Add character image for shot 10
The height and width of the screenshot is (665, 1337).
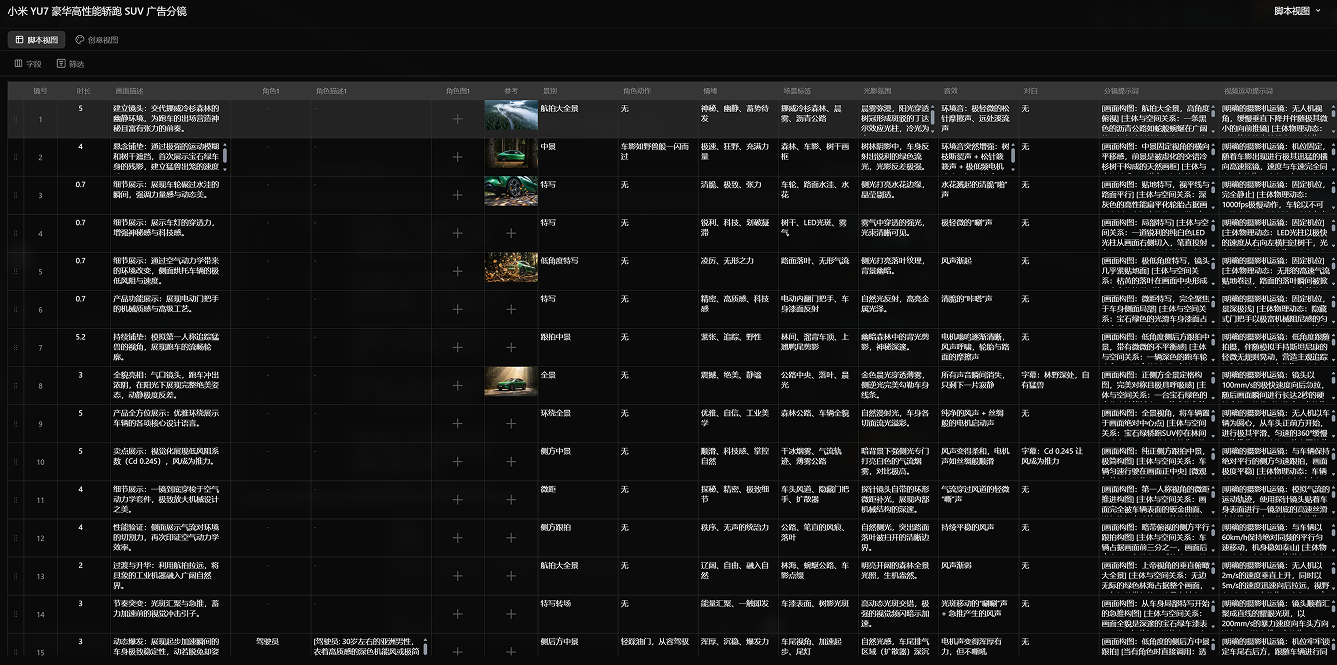[x=457, y=461]
